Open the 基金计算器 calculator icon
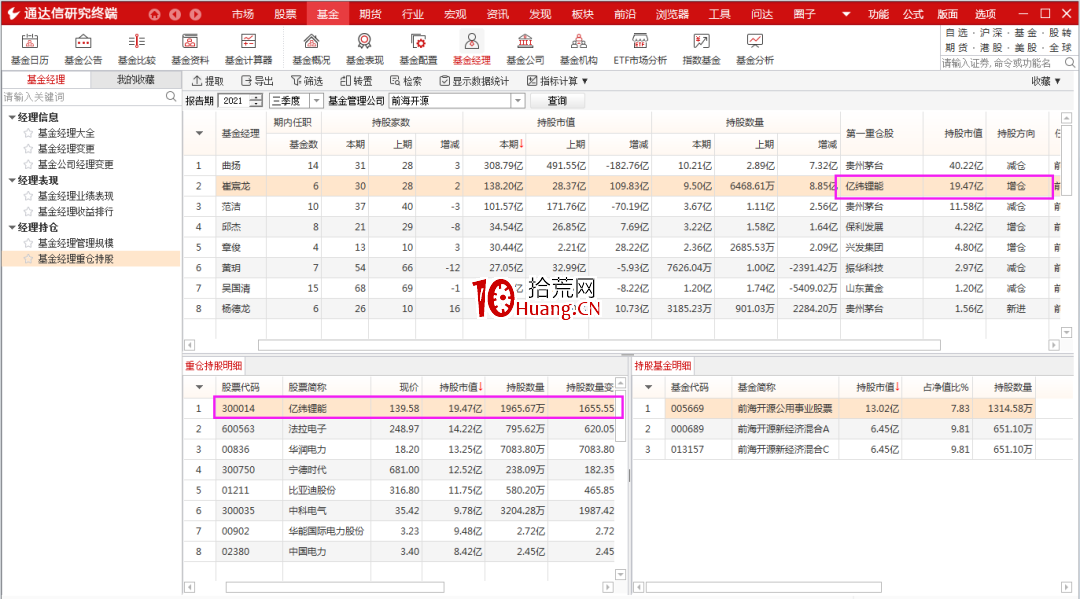 [x=248, y=50]
